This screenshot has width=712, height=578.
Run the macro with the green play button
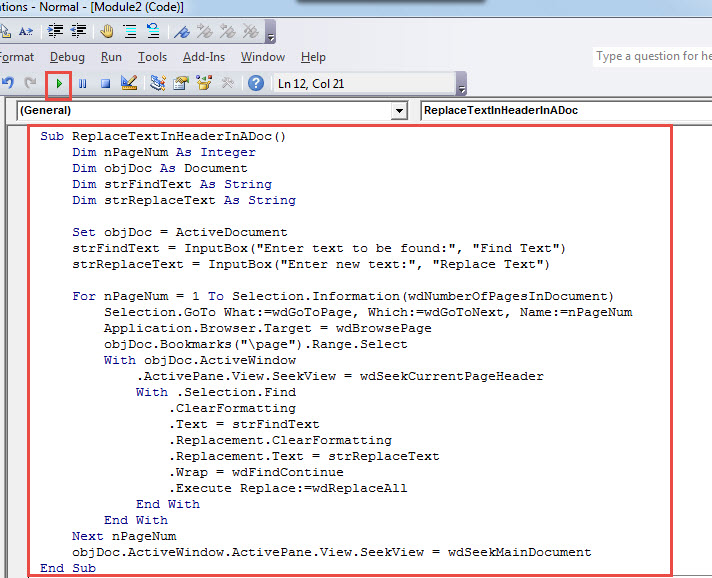click(59, 83)
